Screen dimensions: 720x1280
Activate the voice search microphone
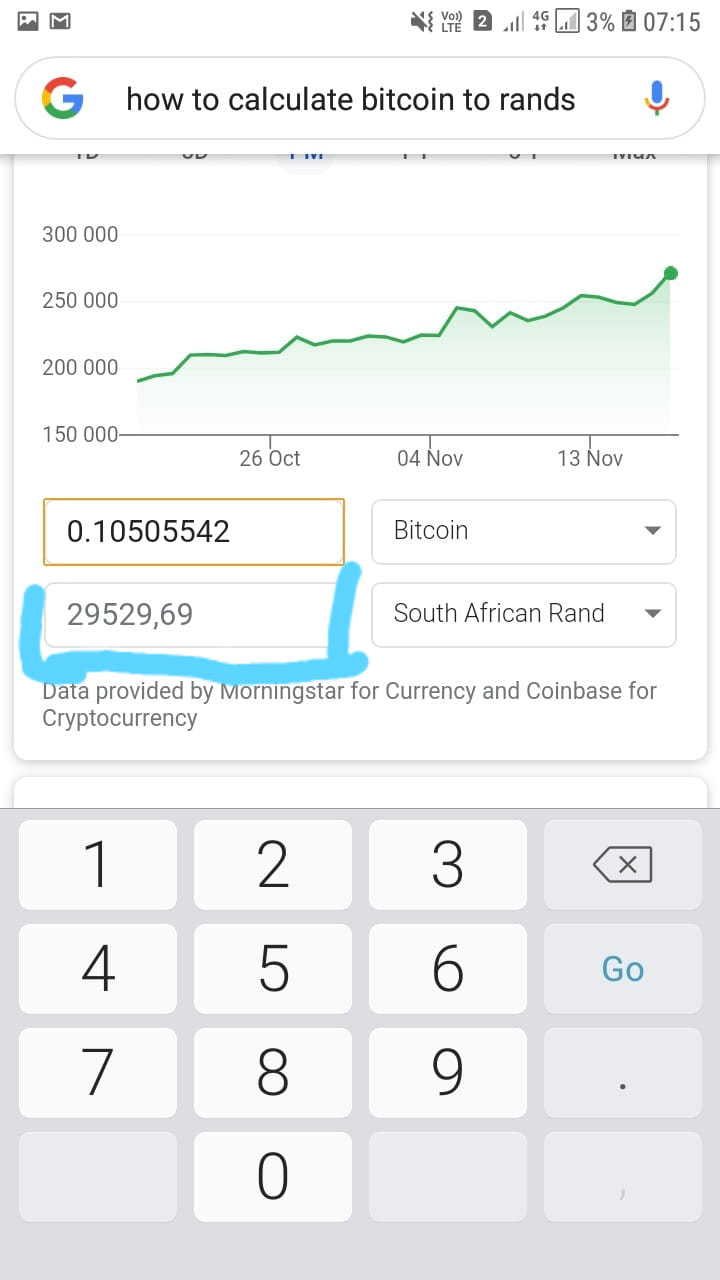point(656,99)
